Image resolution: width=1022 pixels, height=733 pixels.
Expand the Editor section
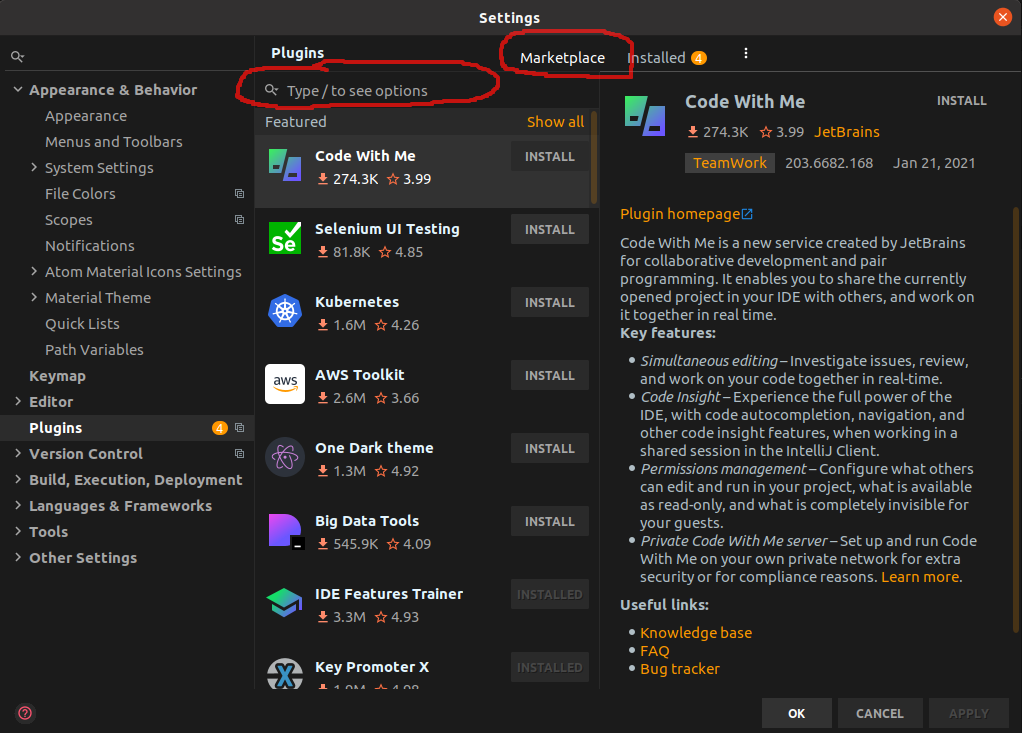[x=18, y=401]
